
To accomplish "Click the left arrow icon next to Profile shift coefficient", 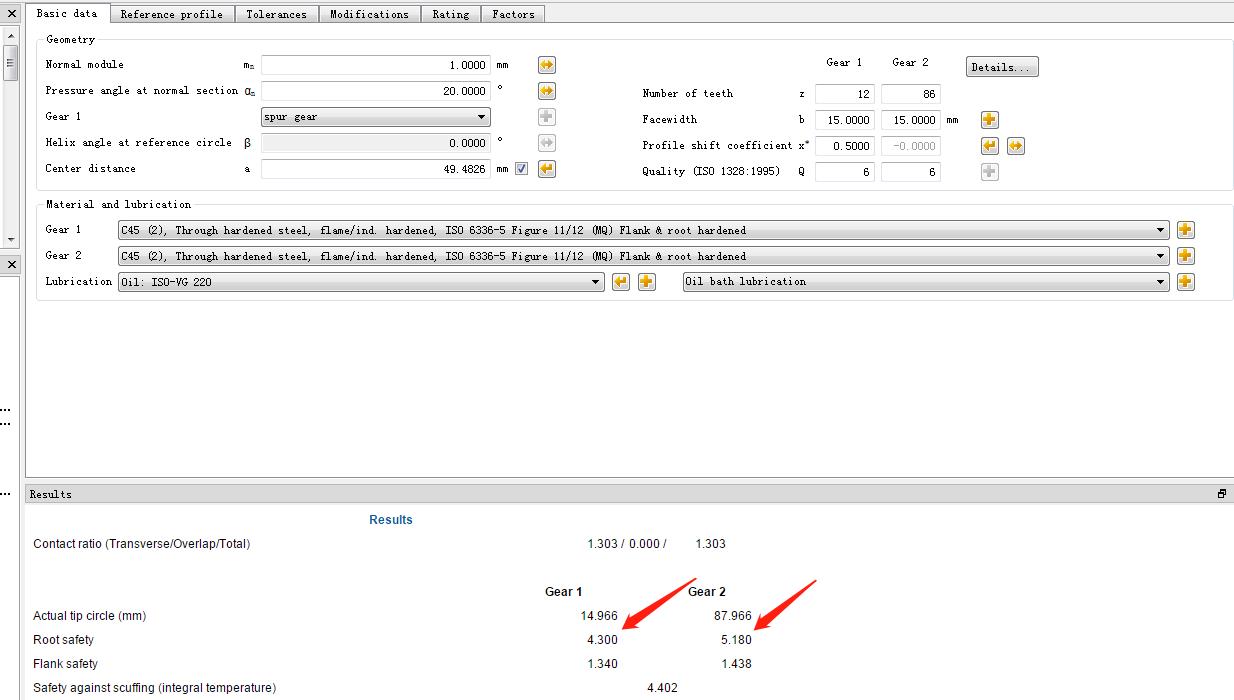I will [989, 146].
